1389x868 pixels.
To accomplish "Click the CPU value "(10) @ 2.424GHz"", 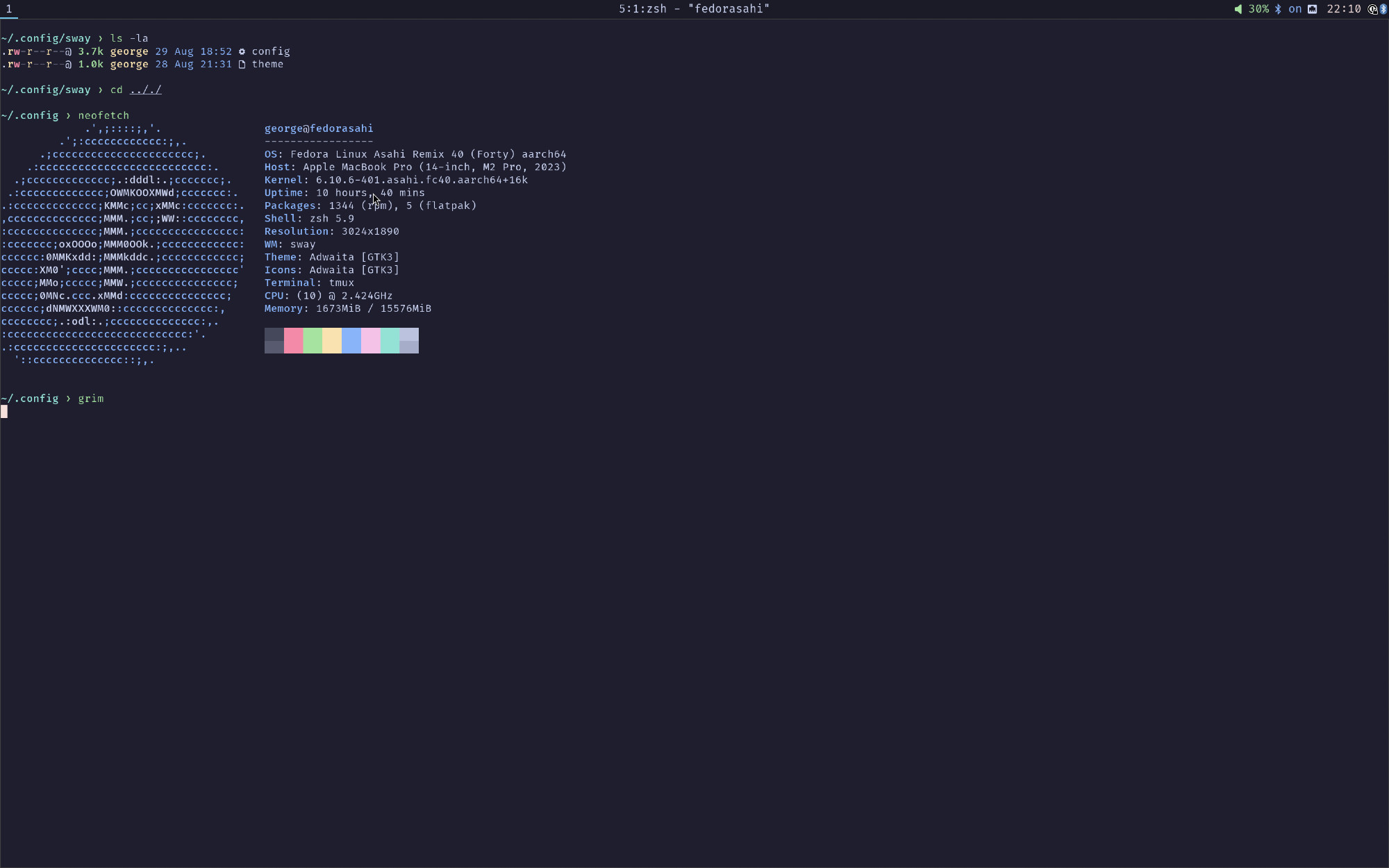I will (344, 296).
